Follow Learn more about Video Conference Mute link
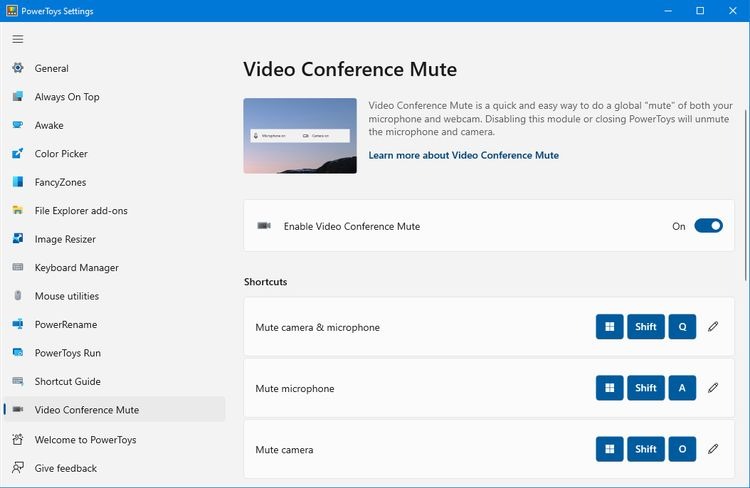The width and height of the screenshot is (750, 488). [463, 155]
